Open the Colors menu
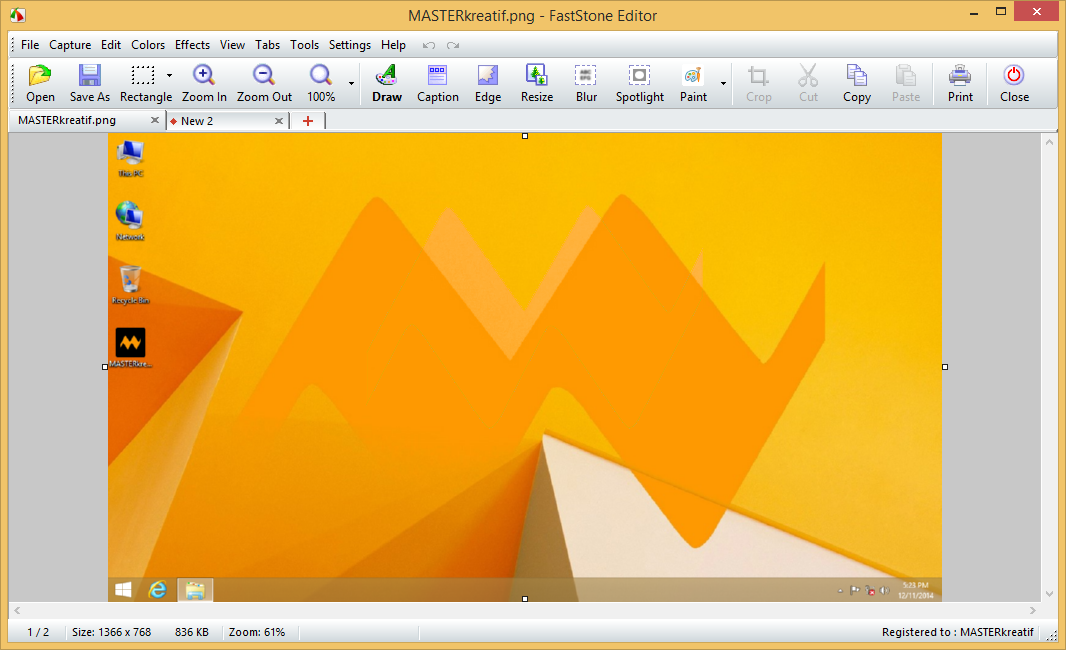The height and width of the screenshot is (650, 1066). point(148,45)
